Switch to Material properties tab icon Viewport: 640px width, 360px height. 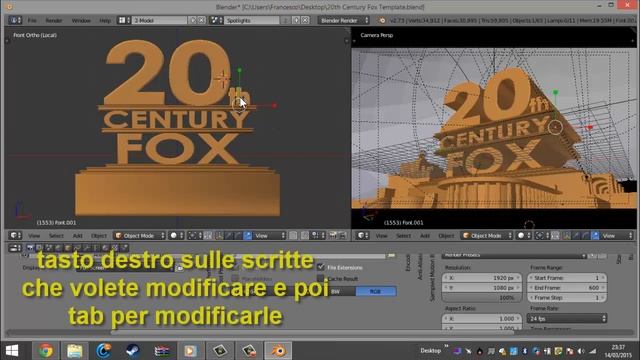tap(105, 248)
